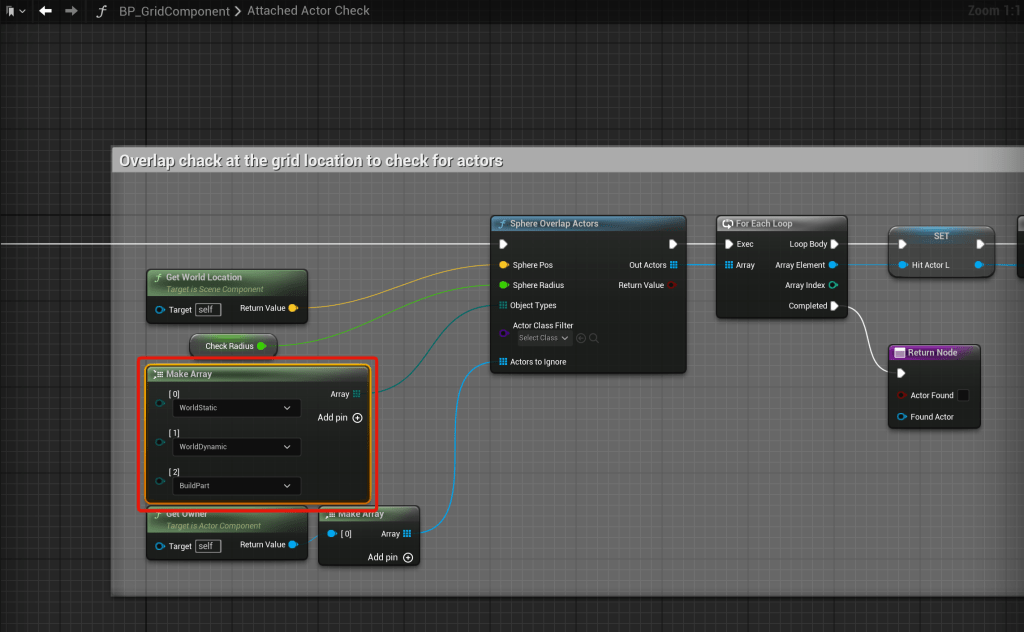Click the browse magnifier icon beside Select Class
Viewport: 1024px width, 632px height.
point(594,338)
